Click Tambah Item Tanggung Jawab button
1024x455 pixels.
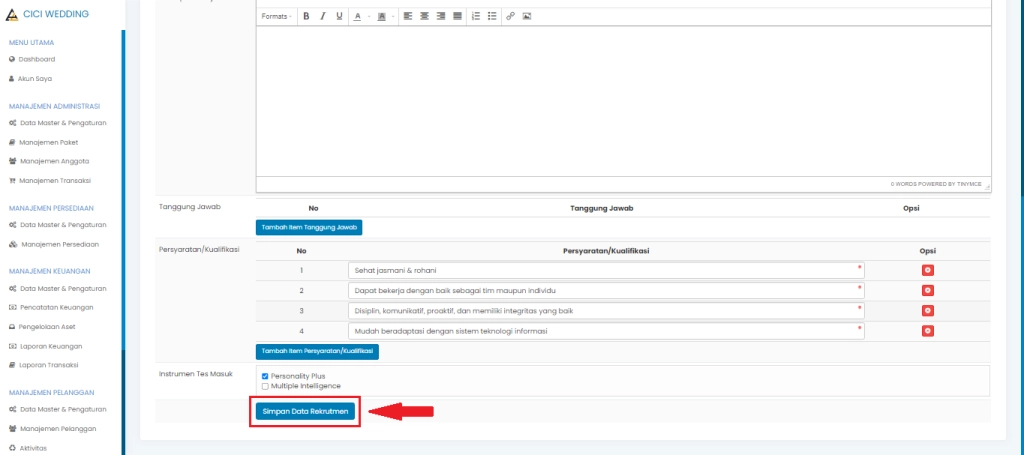[x=309, y=227]
